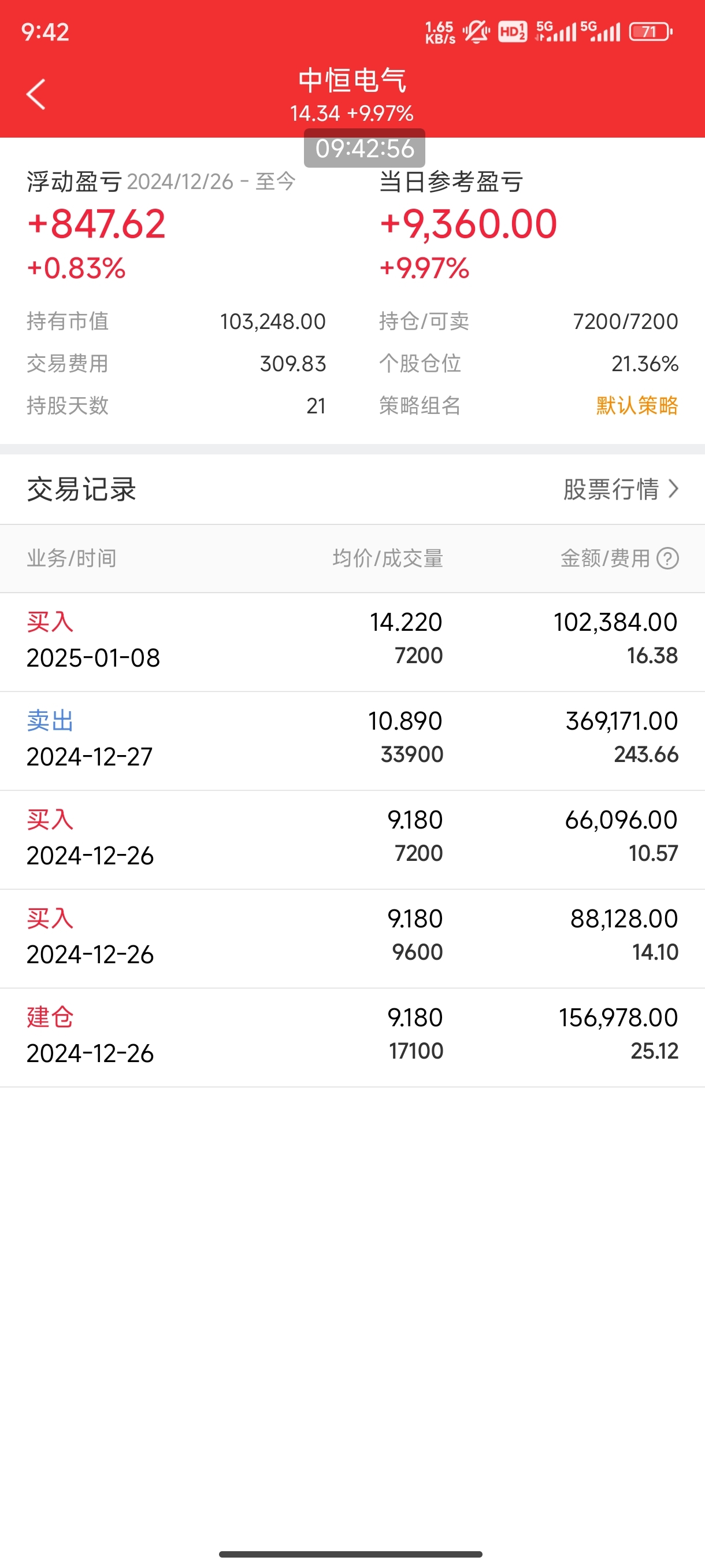This screenshot has height=1568, width=705.
Task: Open the 建仓 2024-12-26 record
Action: pyautogui.click(x=352, y=1036)
